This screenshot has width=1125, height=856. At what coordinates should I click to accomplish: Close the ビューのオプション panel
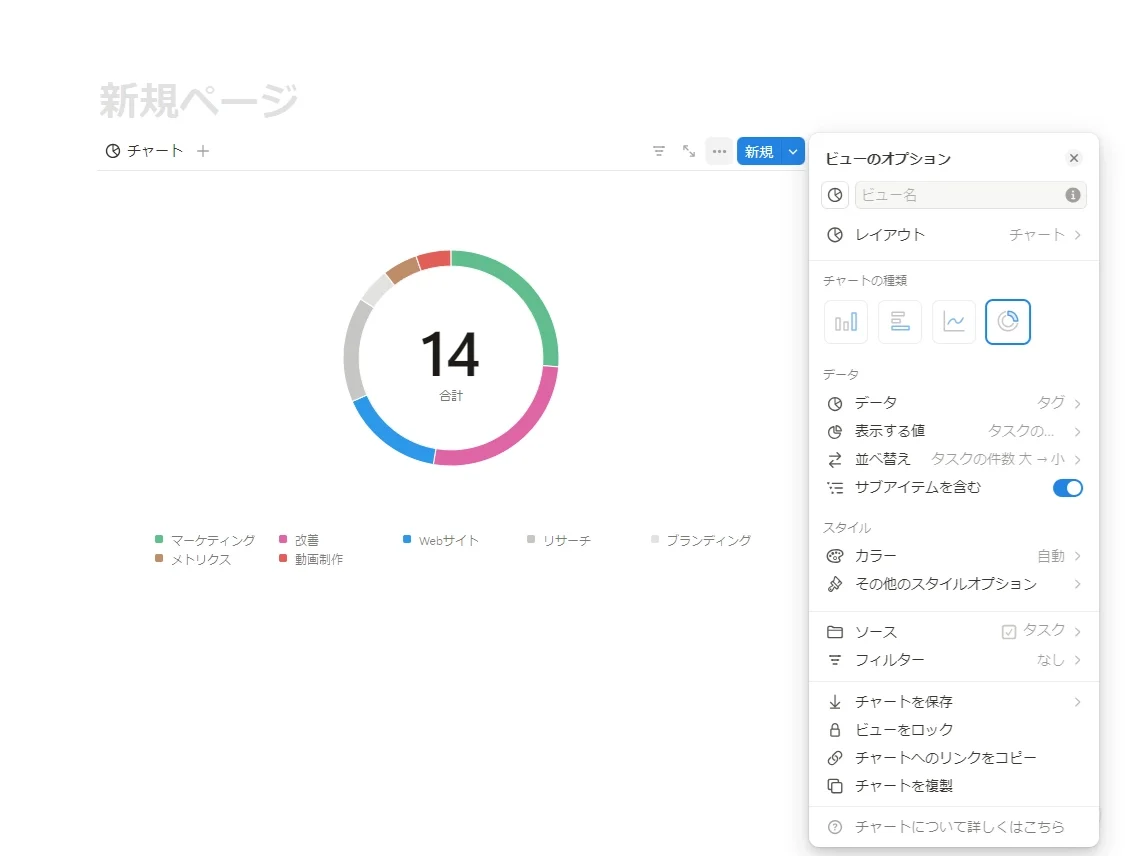coord(1074,158)
